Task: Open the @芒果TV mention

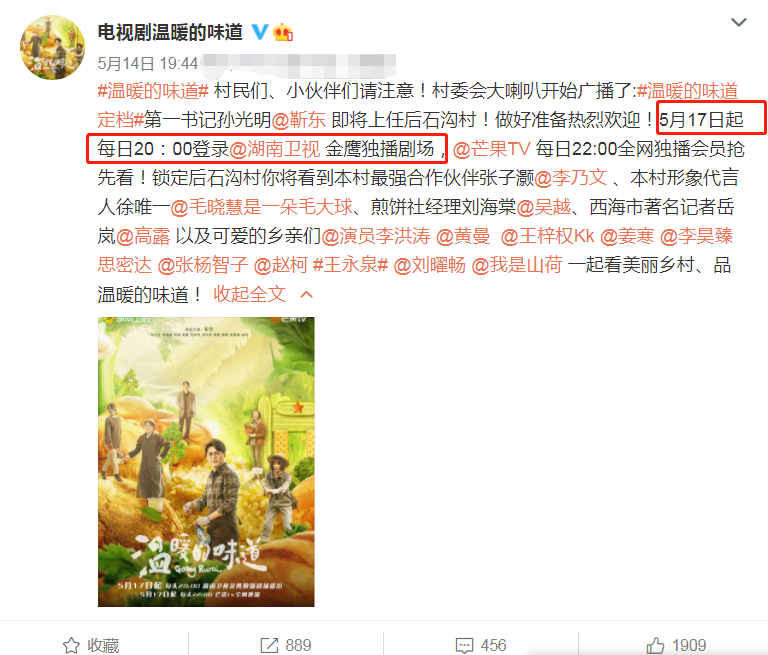Action: 491,148
